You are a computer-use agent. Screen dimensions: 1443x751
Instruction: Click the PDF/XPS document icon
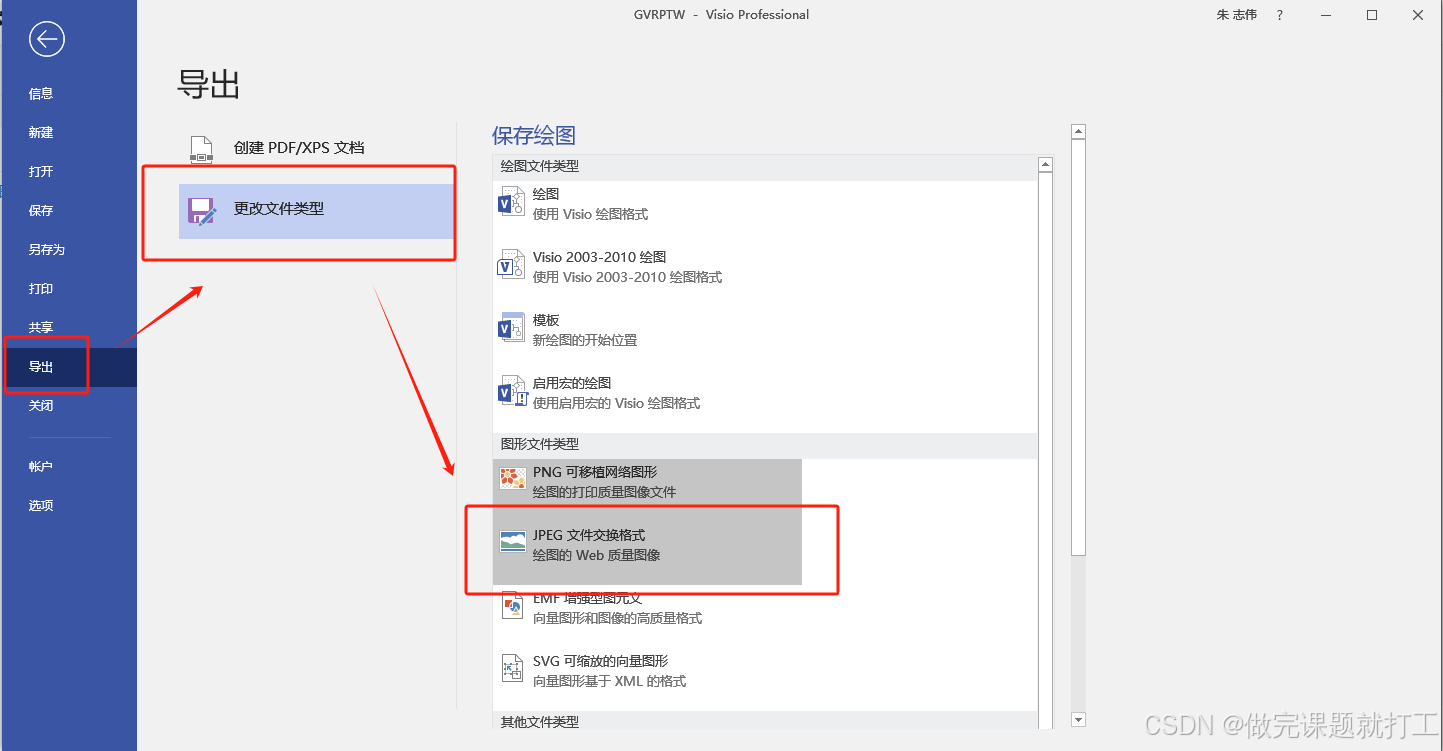click(x=202, y=149)
